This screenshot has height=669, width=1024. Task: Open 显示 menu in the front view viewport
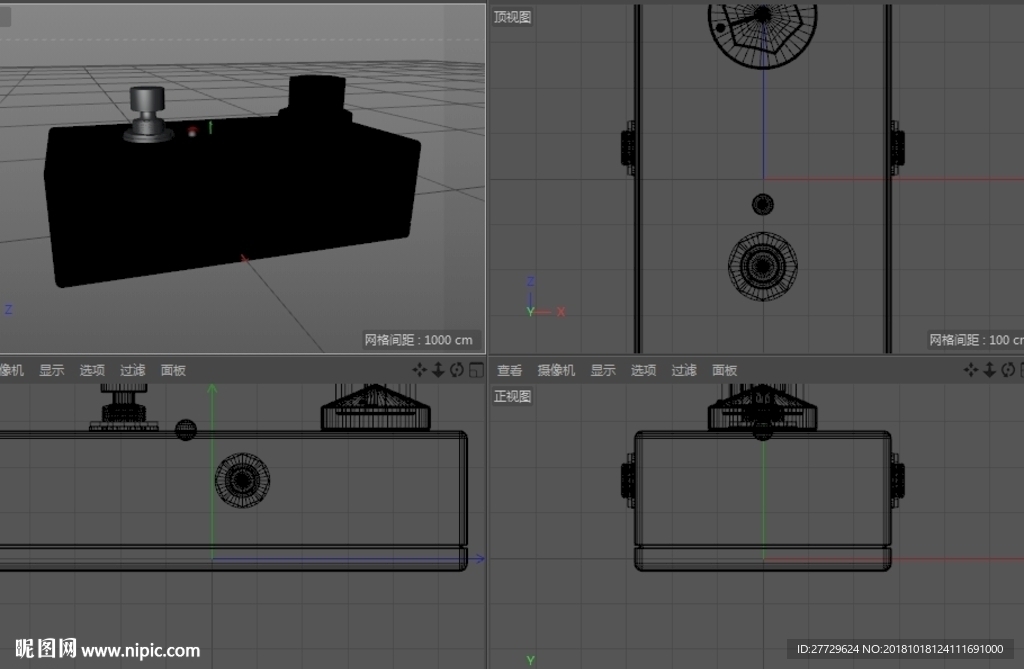pos(603,370)
